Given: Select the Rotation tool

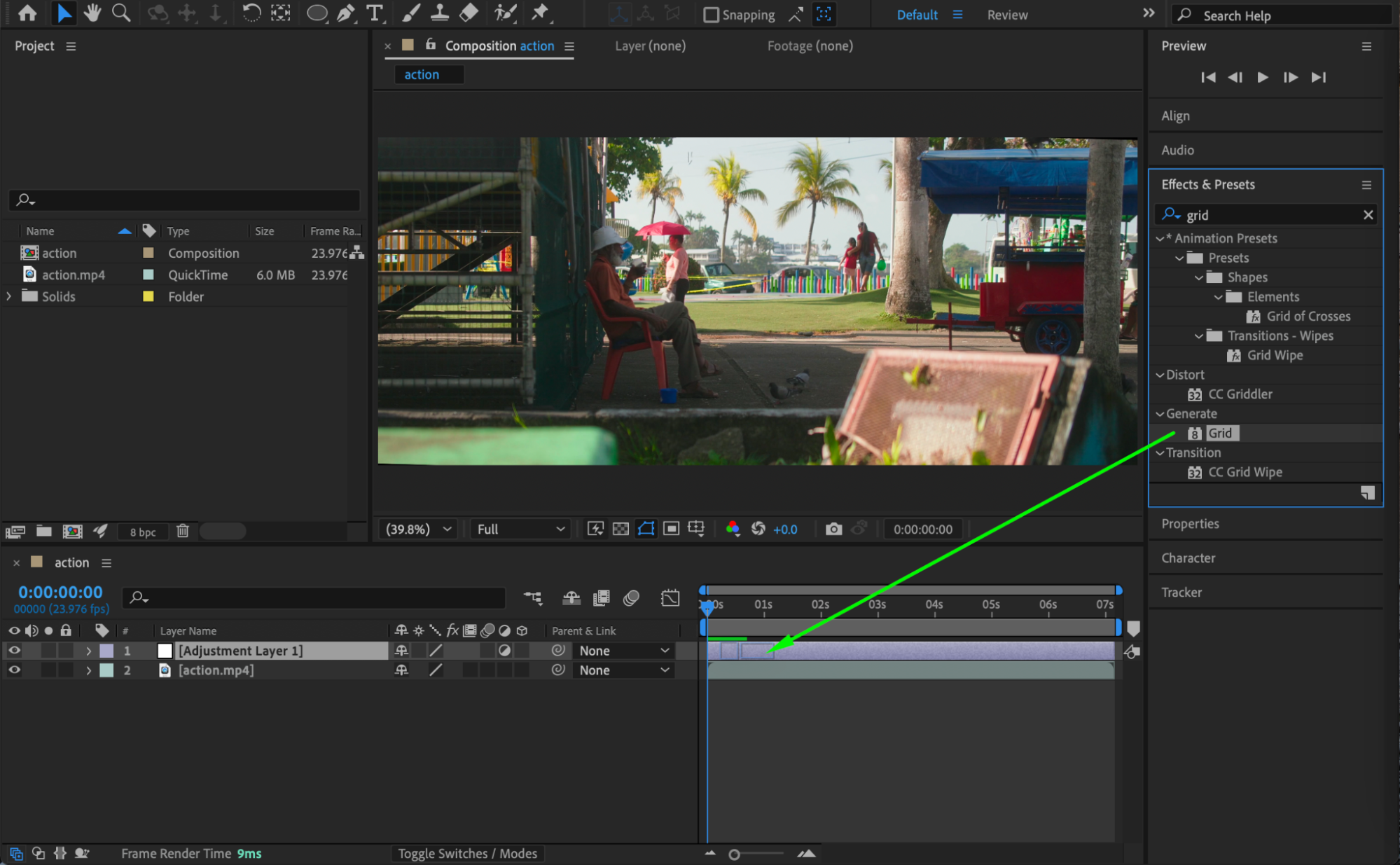Looking at the screenshot, I should pyautogui.click(x=251, y=13).
